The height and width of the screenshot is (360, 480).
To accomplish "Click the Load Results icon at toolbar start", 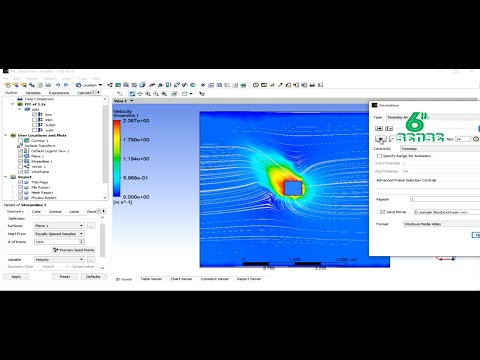I will [7, 85].
